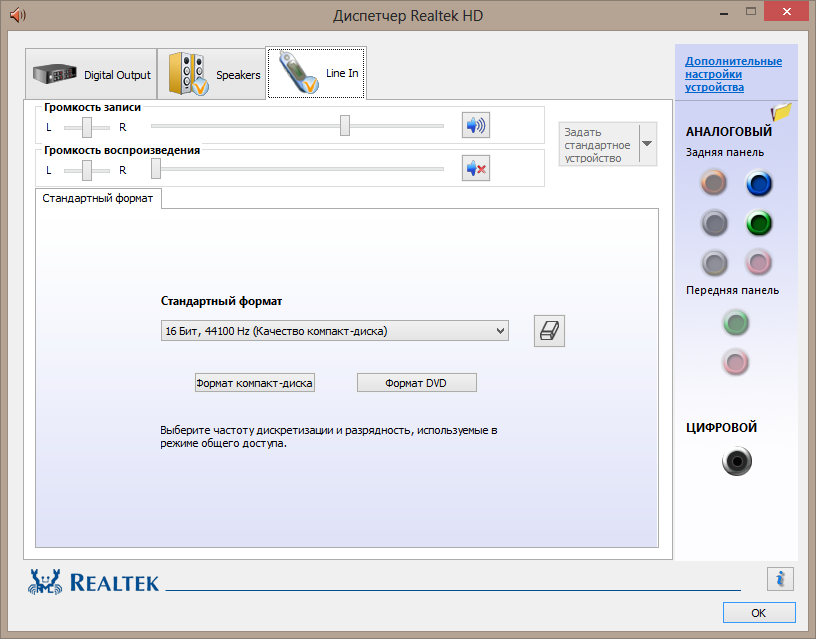Adjust the recording L/R balance slider
Screen dimensions: 816x639
[x=87, y=127]
